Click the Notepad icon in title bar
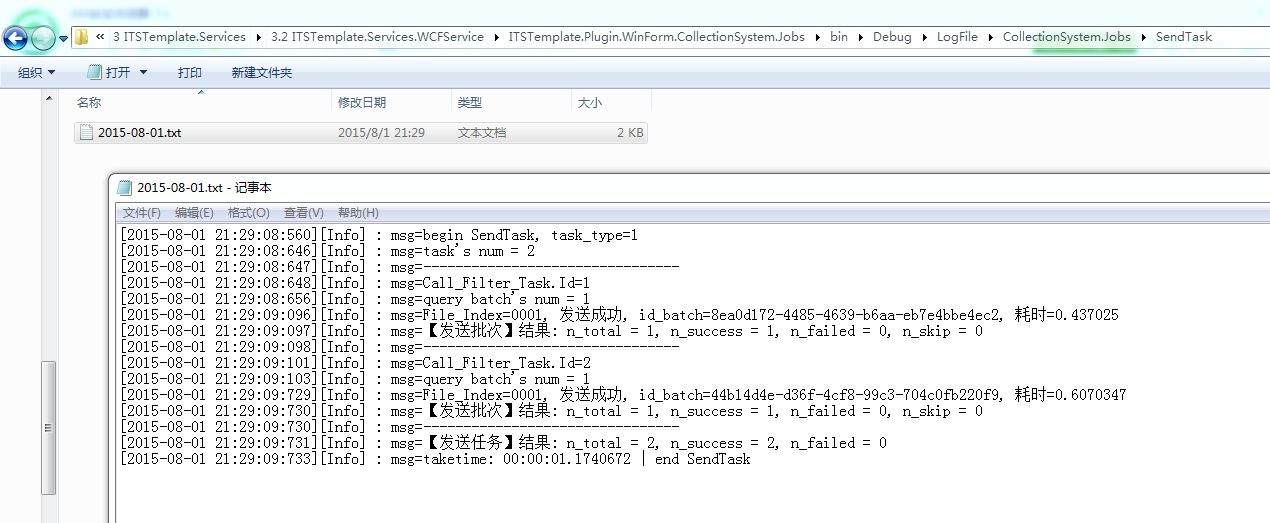Viewport: 1270px width, 523px height. [125, 187]
